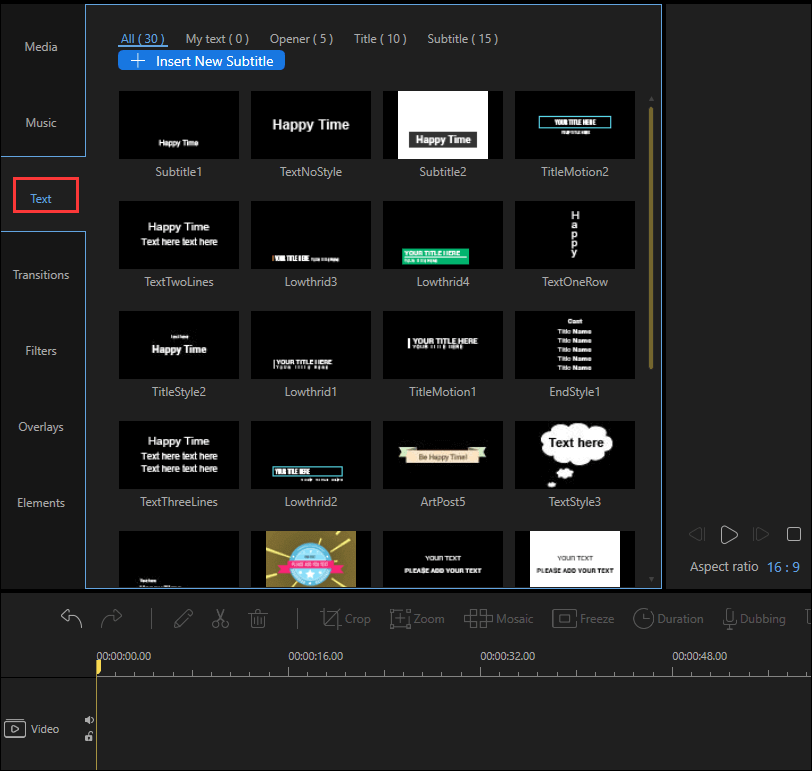
Task: Click the trash delete icon
Action: pyautogui.click(x=258, y=619)
